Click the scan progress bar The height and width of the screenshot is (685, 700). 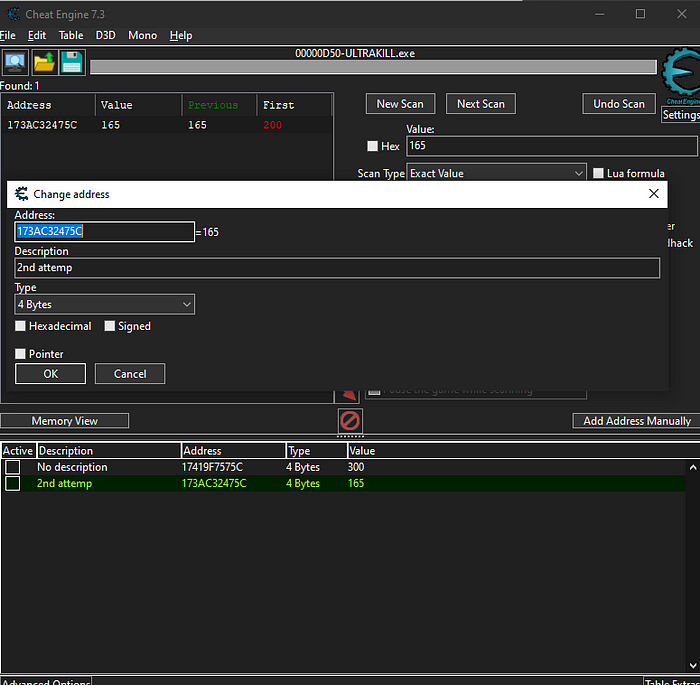(x=373, y=67)
